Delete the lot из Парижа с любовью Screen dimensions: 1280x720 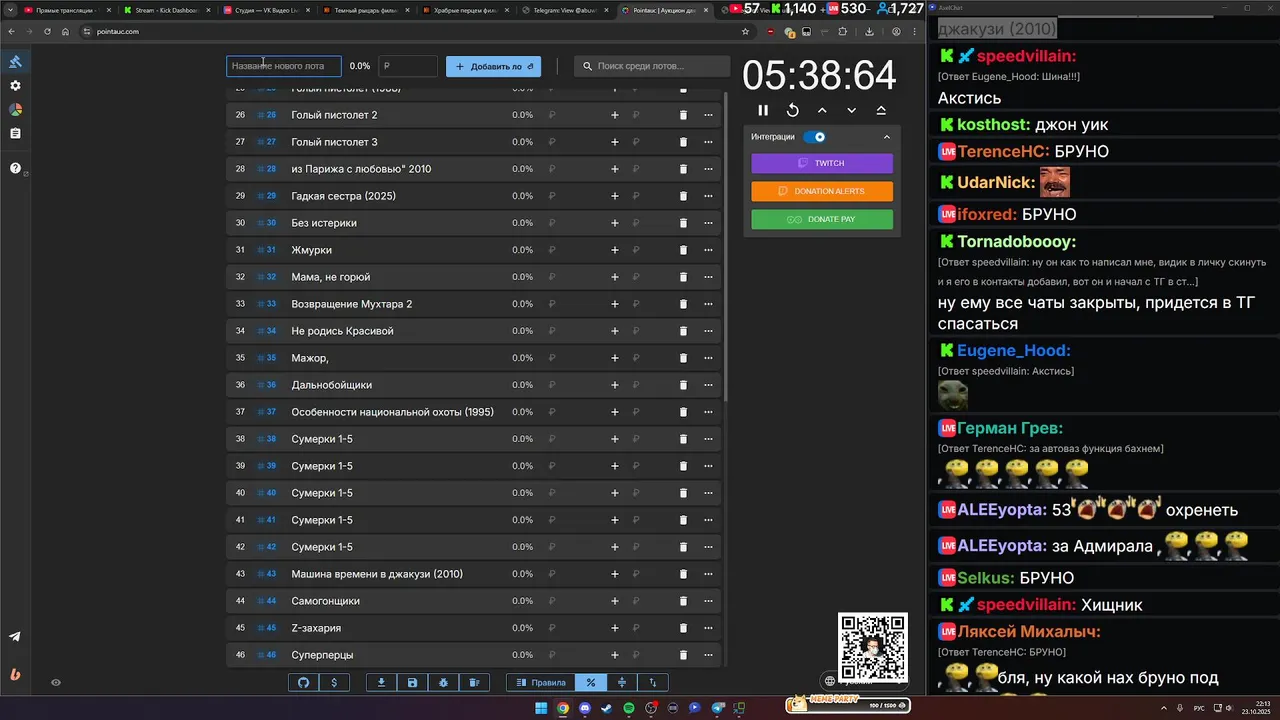pyautogui.click(x=683, y=169)
